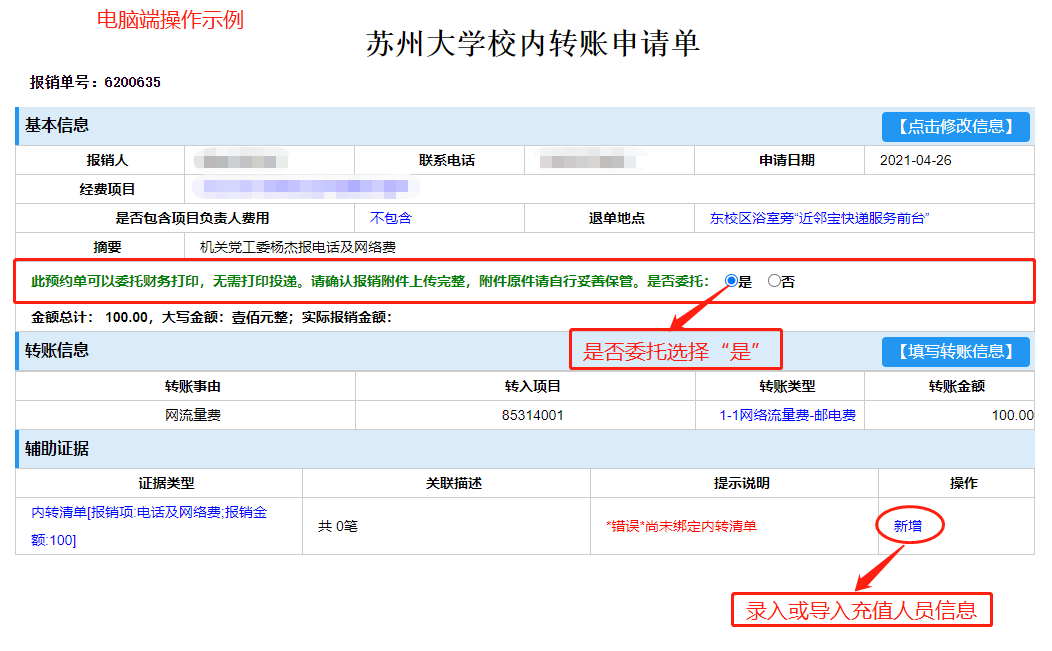Select the 是 radio button for 委托
The height and width of the screenshot is (651, 1052).
pos(731,281)
